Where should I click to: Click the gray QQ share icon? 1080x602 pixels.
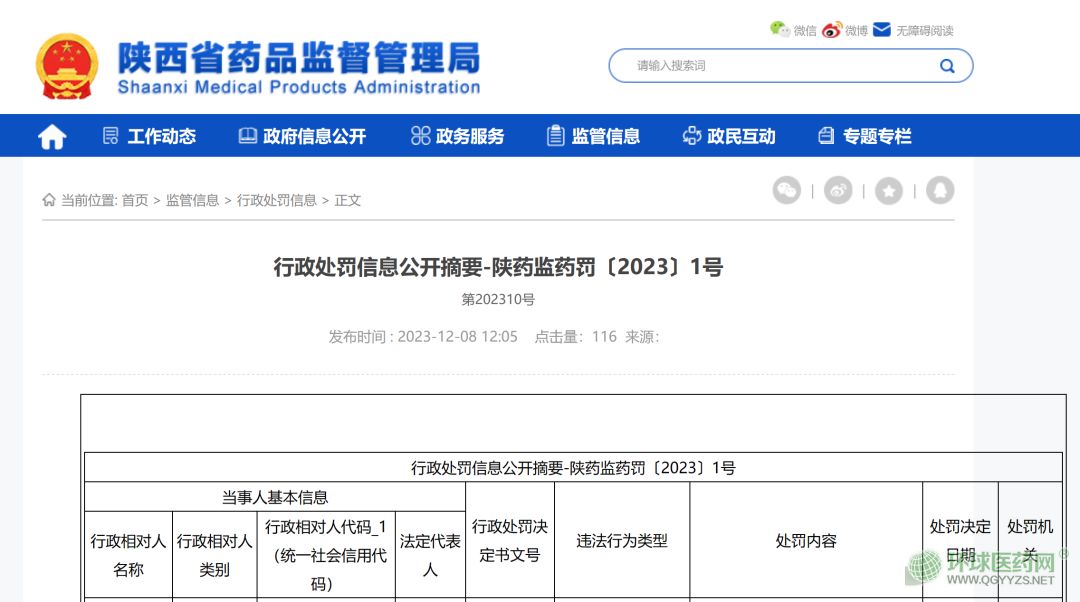click(x=940, y=190)
